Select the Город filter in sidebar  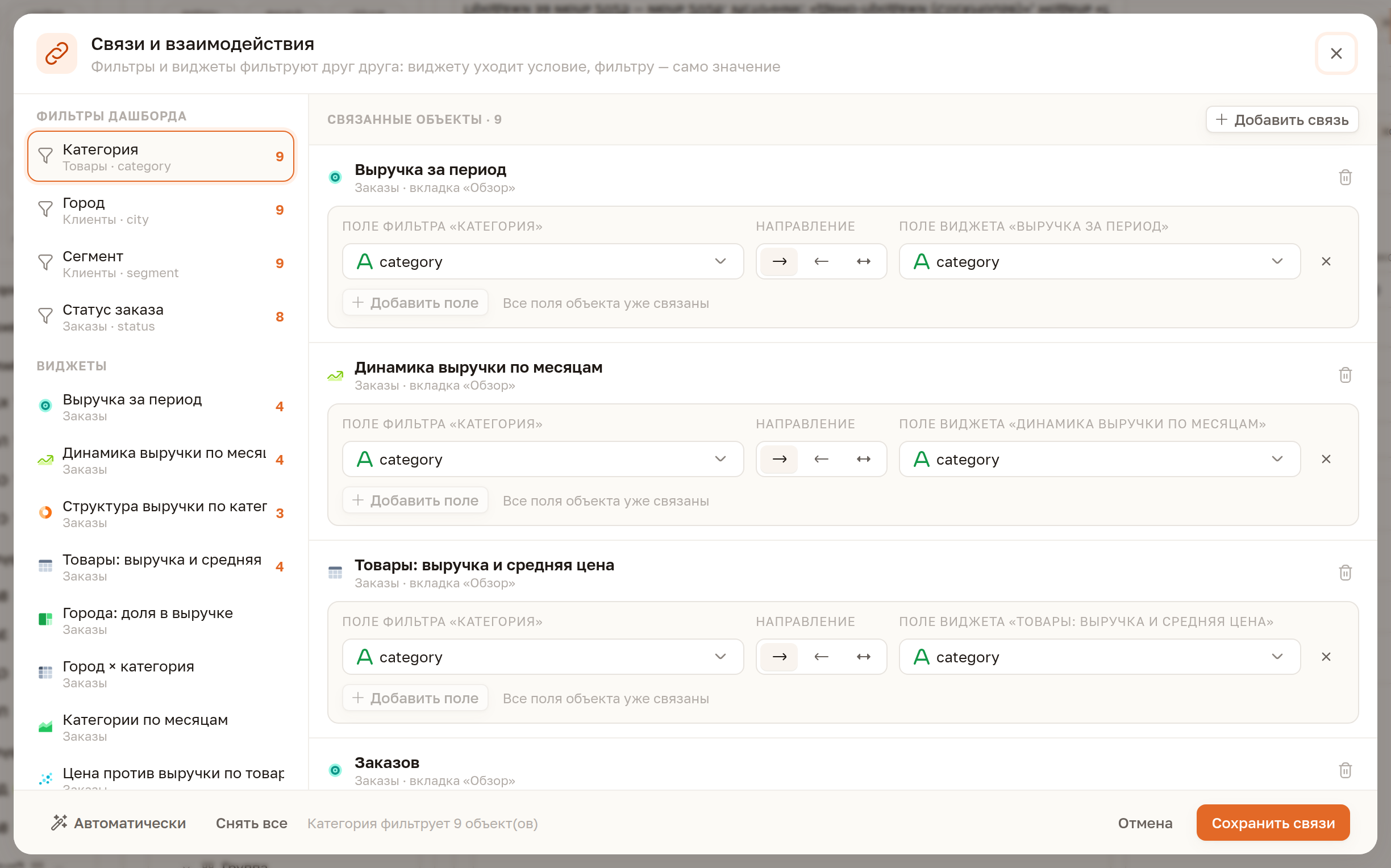(161, 210)
